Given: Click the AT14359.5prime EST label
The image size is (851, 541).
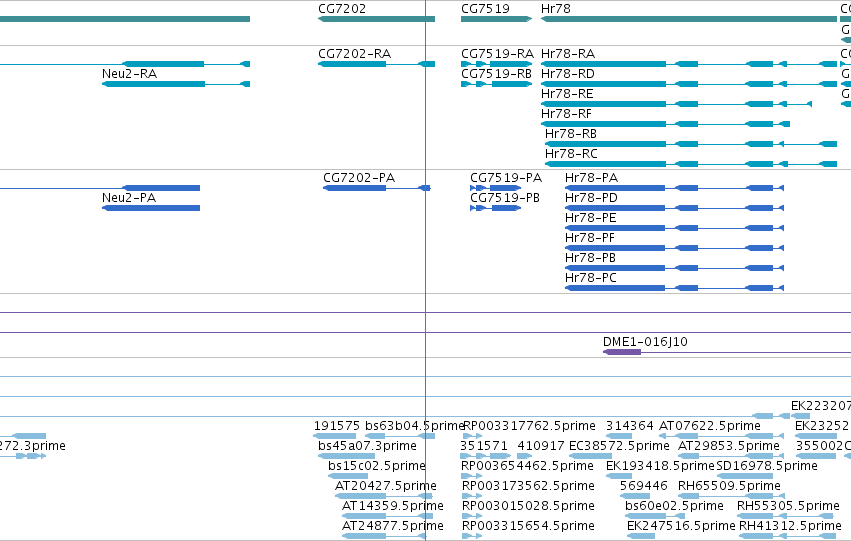Looking at the screenshot, I should (x=393, y=506).
